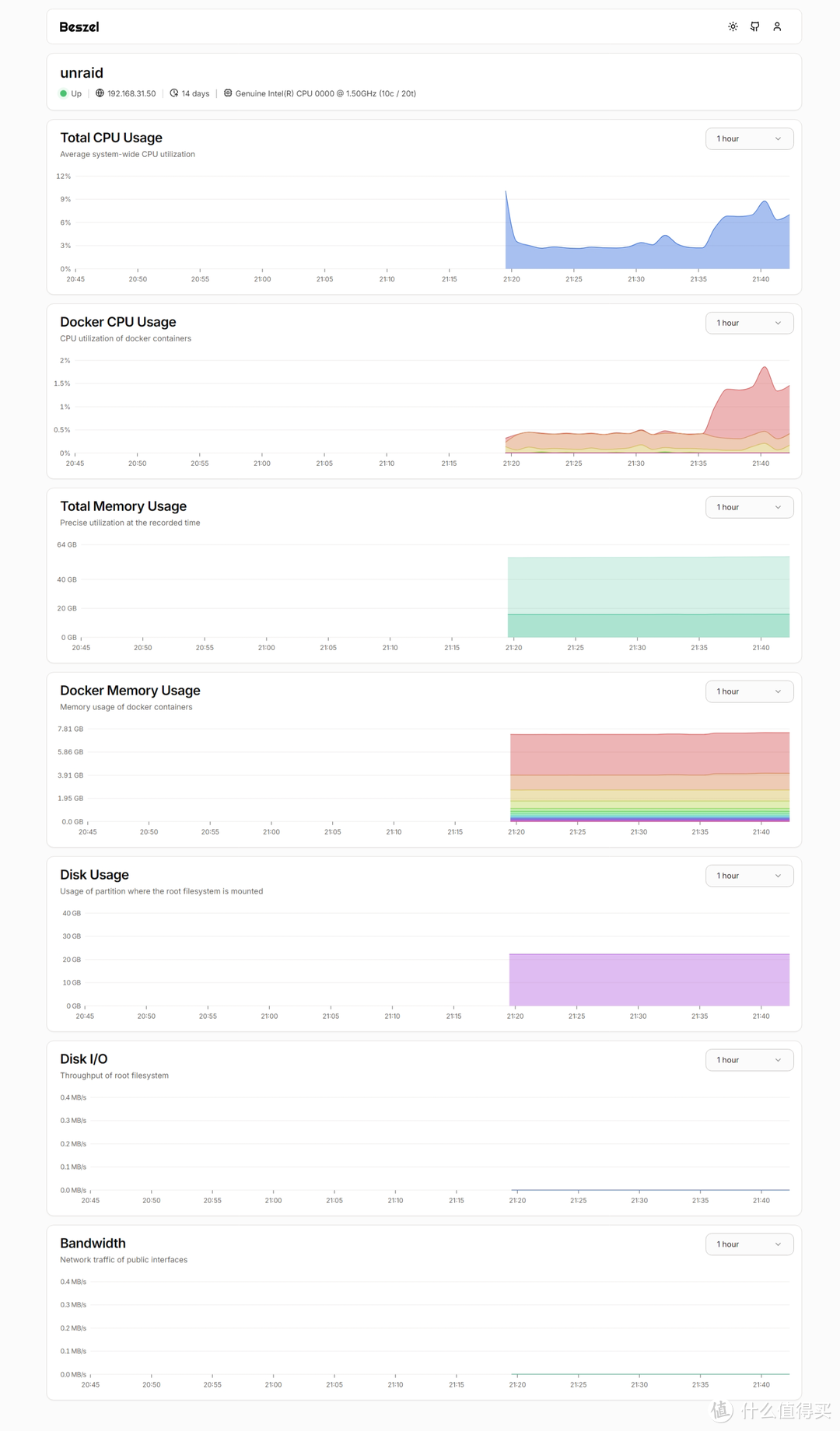Click the 192.168.31.50 IP address text
The width and height of the screenshot is (840, 1431).
(x=131, y=93)
